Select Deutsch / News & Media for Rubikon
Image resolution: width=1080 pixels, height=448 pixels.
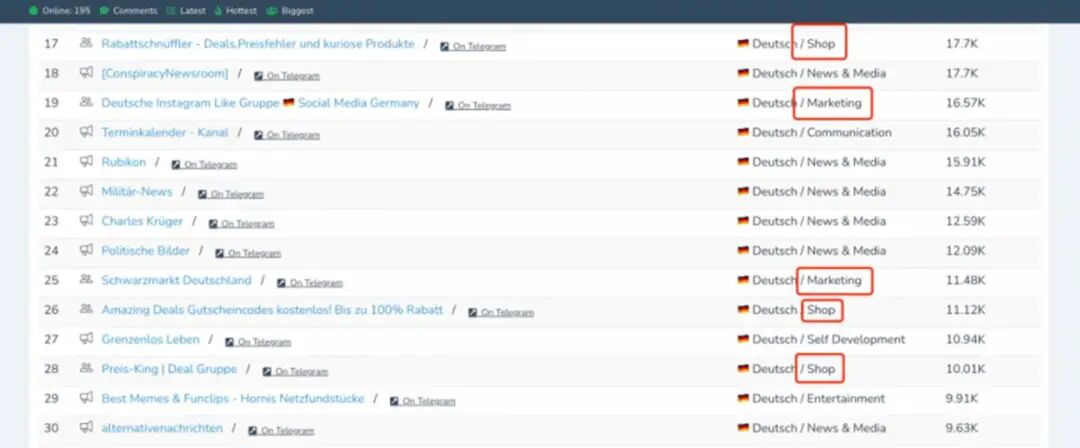[x=811, y=162]
